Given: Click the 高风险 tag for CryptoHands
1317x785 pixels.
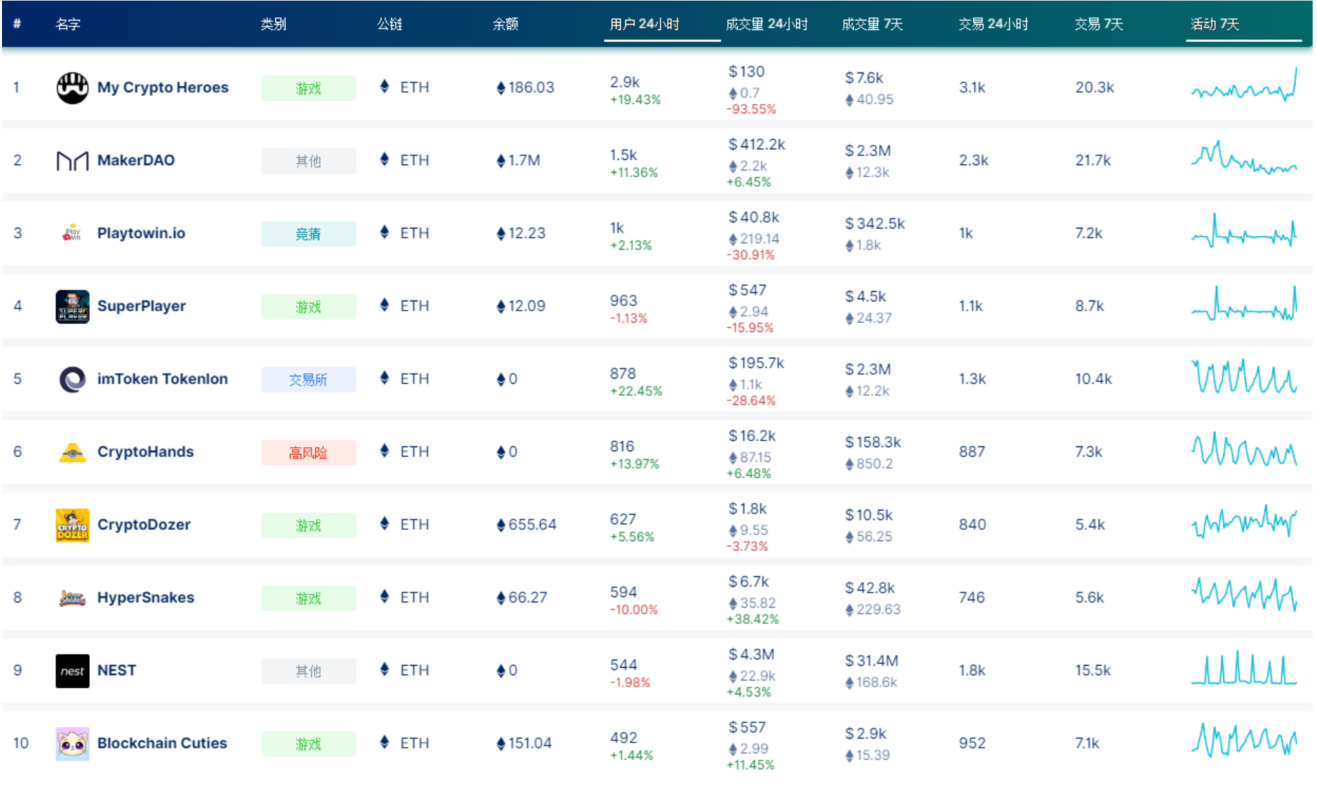Looking at the screenshot, I should (308, 453).
